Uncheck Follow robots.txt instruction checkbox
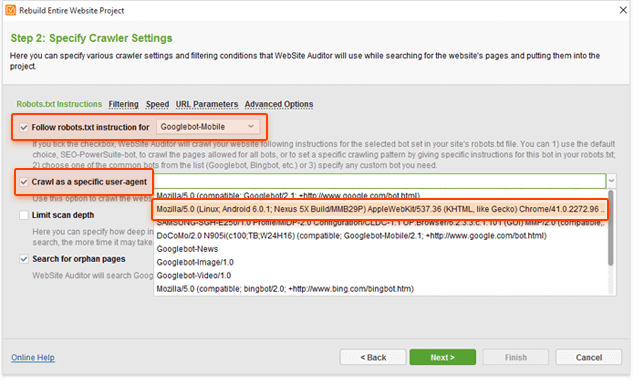Image resolution: width=633 pixels, height=379 pixels. (24, 127)
